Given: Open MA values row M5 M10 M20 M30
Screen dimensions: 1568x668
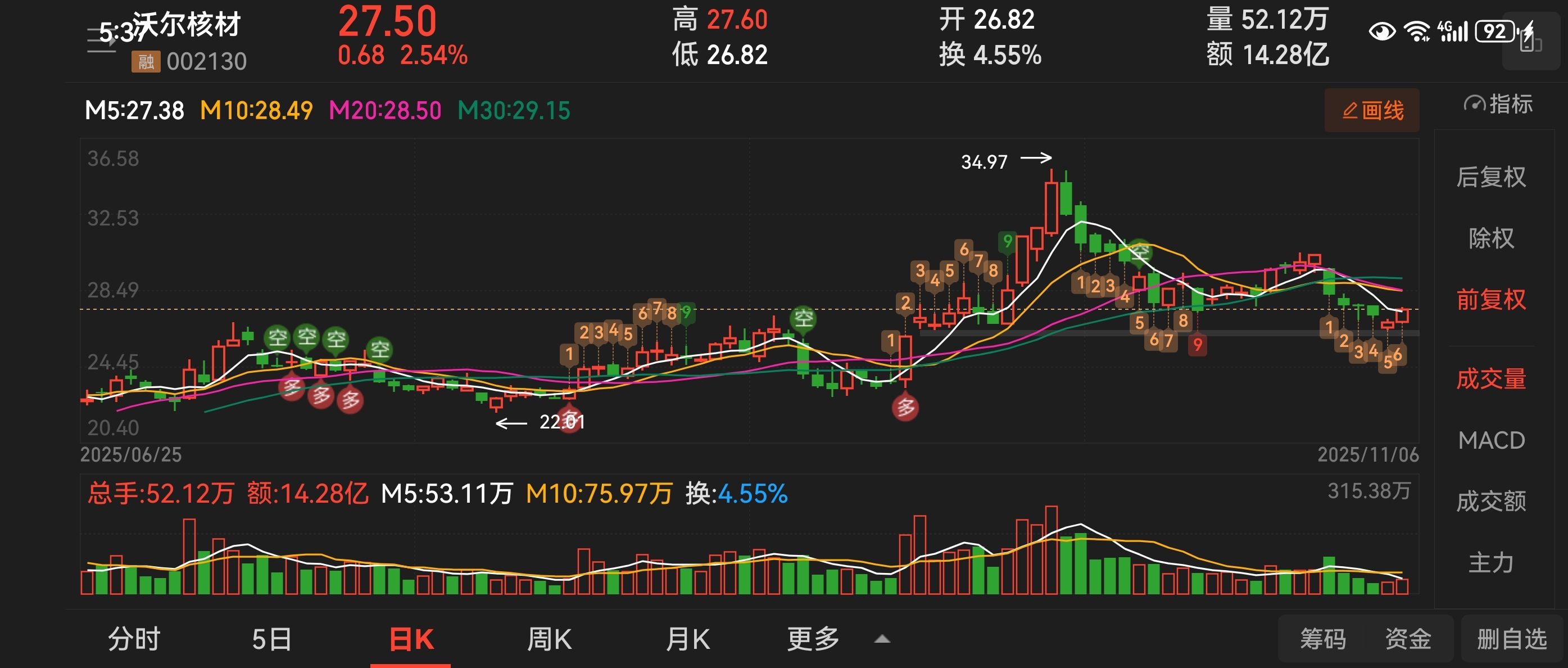Looking at the screenshot, I should [327, 111].
